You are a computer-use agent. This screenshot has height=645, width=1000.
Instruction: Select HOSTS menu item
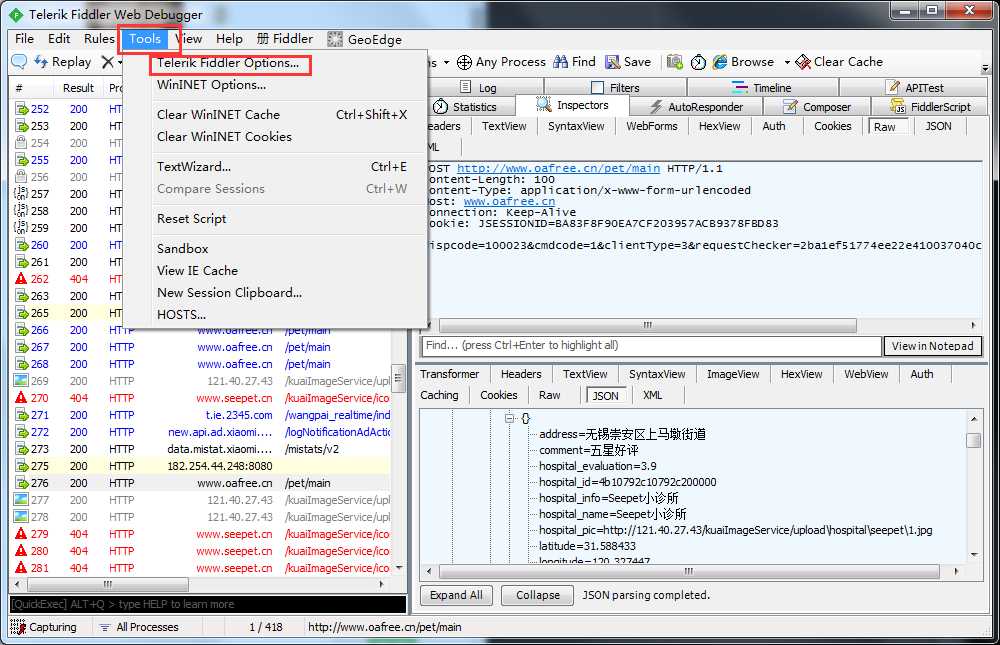tap(181, 315)
